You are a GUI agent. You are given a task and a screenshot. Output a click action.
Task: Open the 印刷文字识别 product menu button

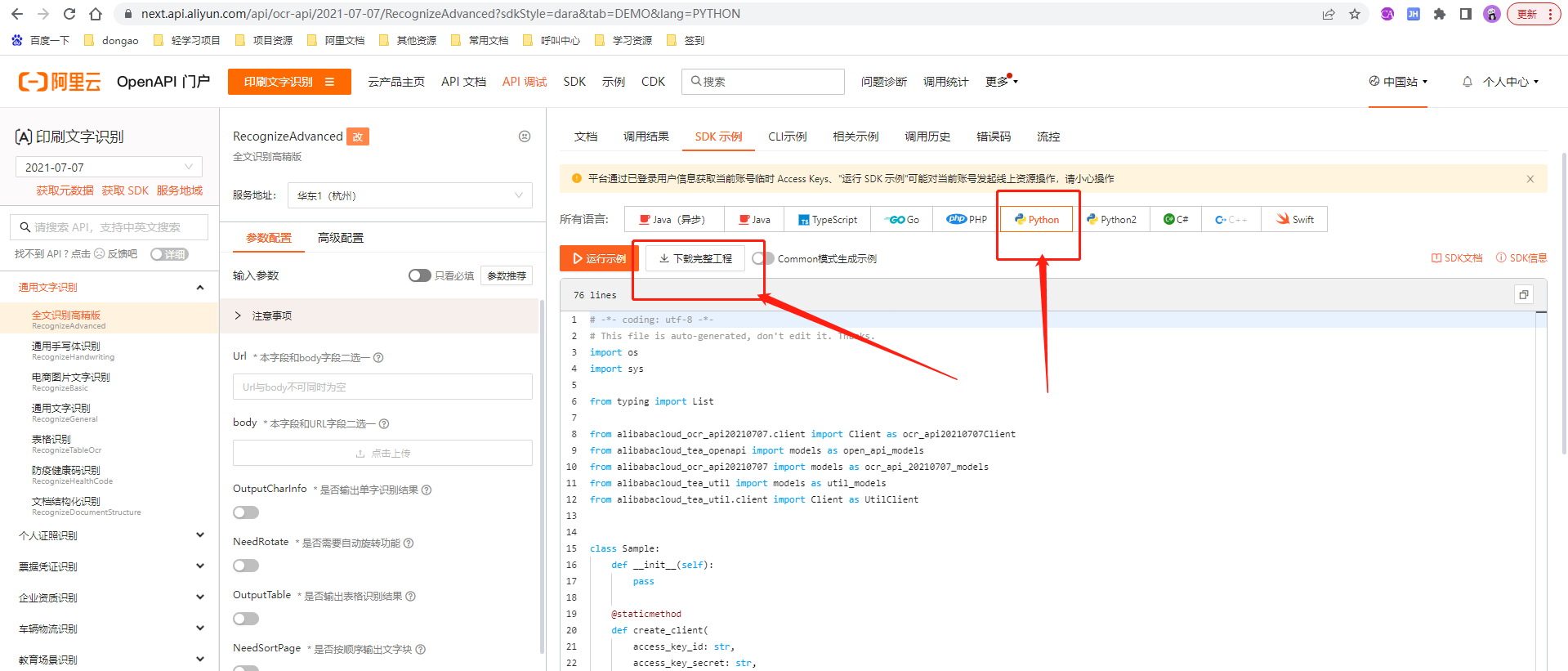[289, 82]
